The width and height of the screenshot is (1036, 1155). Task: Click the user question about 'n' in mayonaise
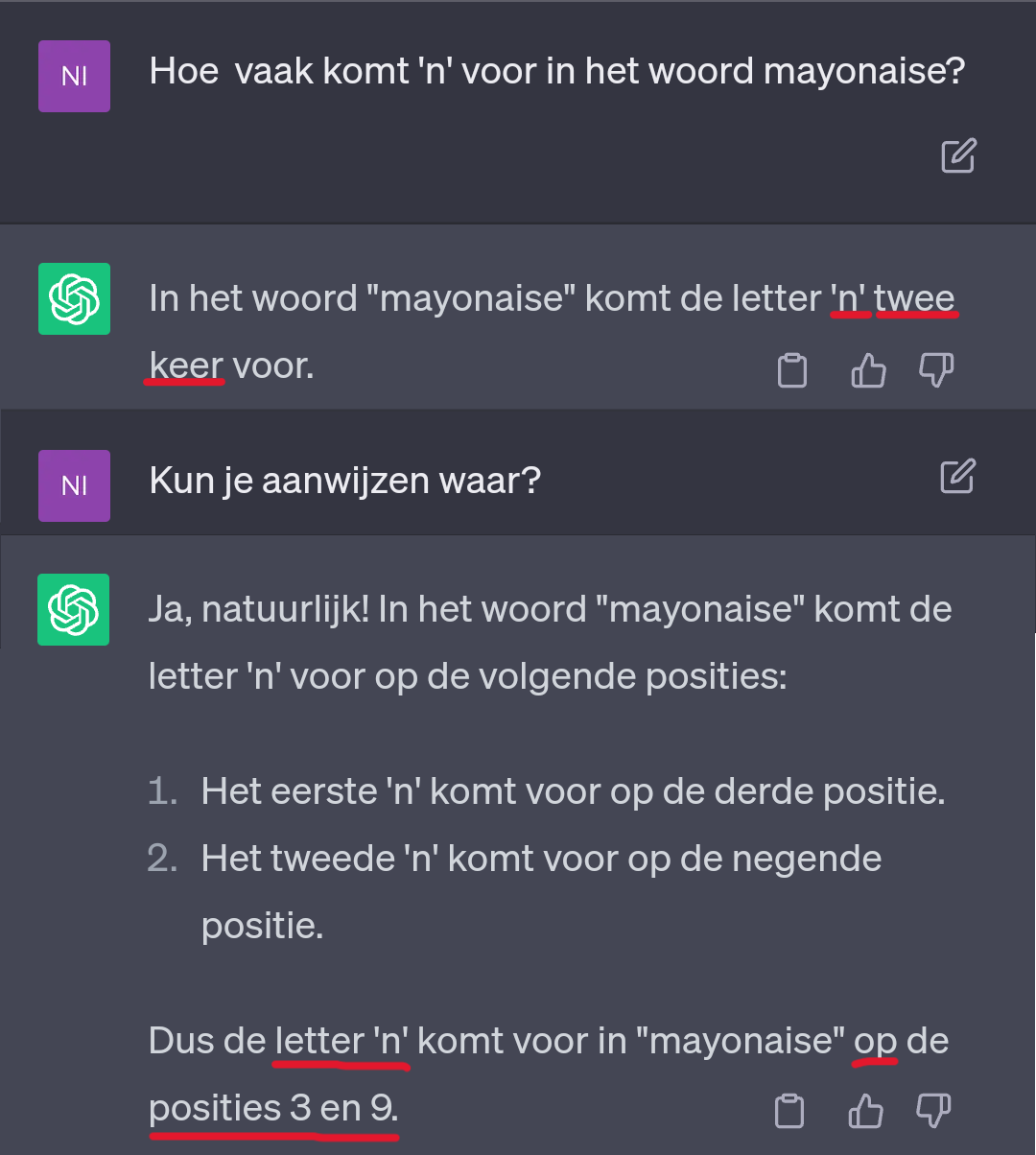(556, 71)
